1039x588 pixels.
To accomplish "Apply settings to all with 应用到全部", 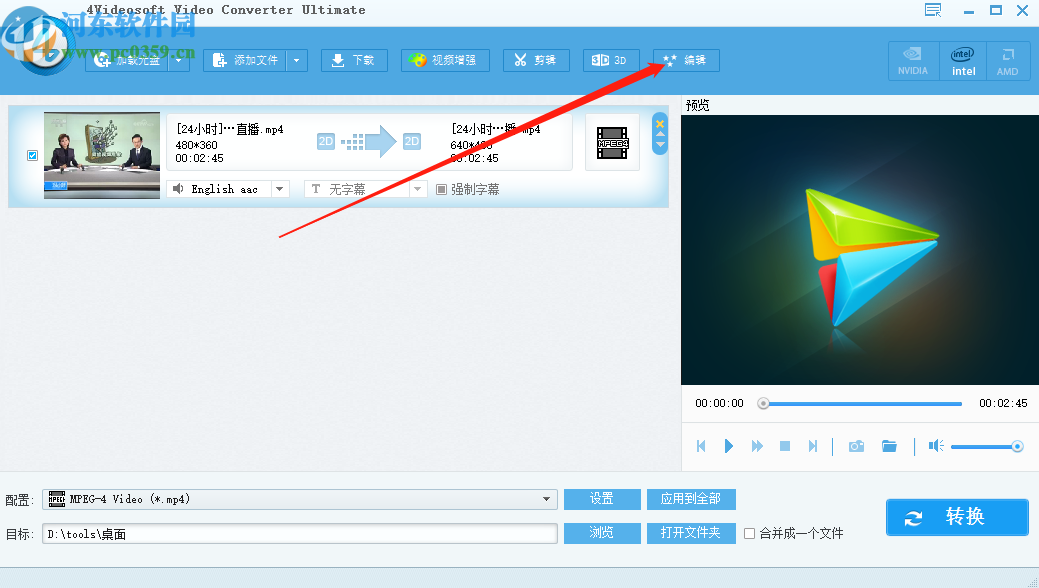I will tap(691, 499).
